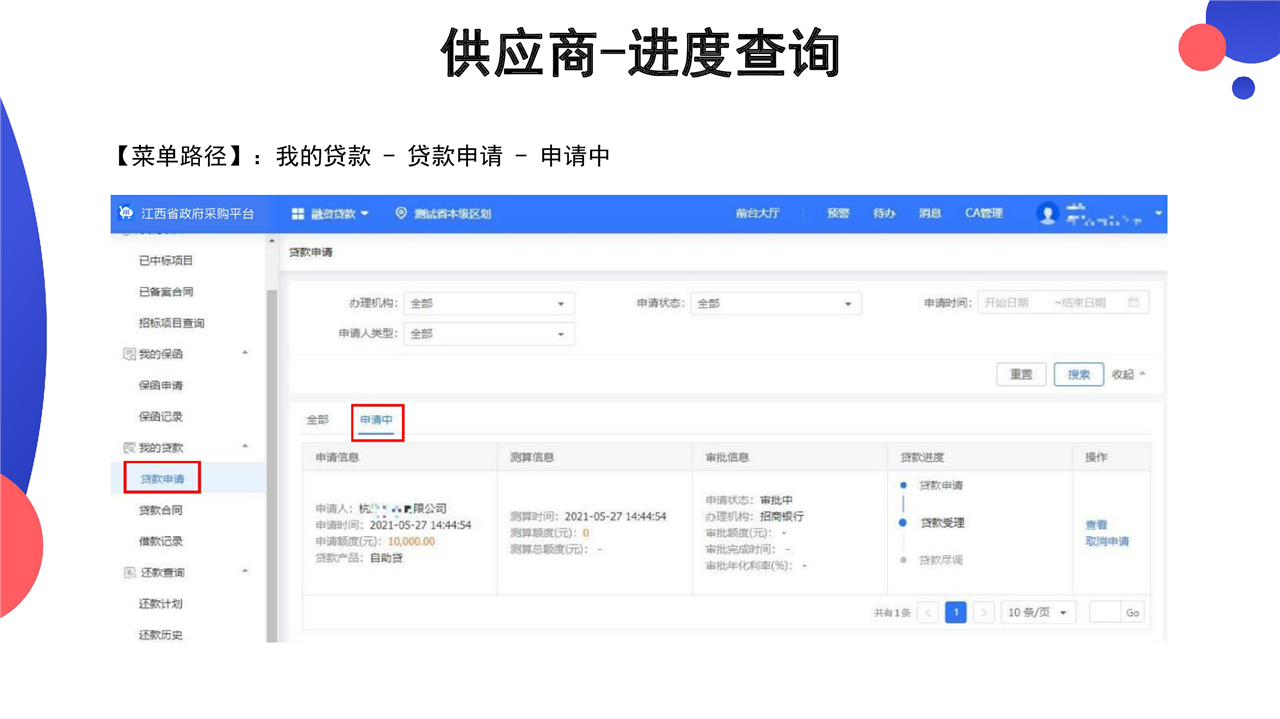Collapse filters with 收起
This screenshot has height=719, width=1280.
tap(1128, 374)
